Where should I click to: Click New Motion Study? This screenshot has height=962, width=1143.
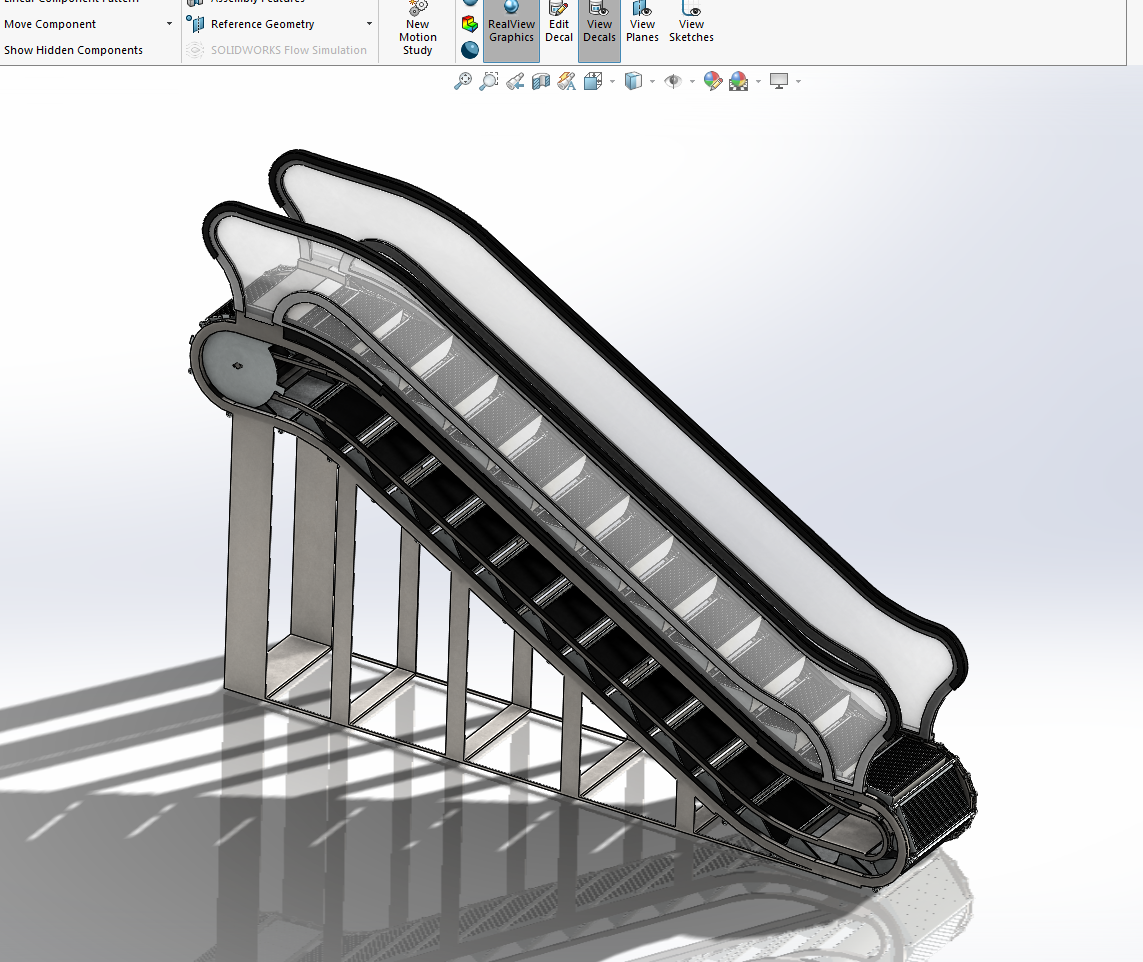(x=418, y=30)
